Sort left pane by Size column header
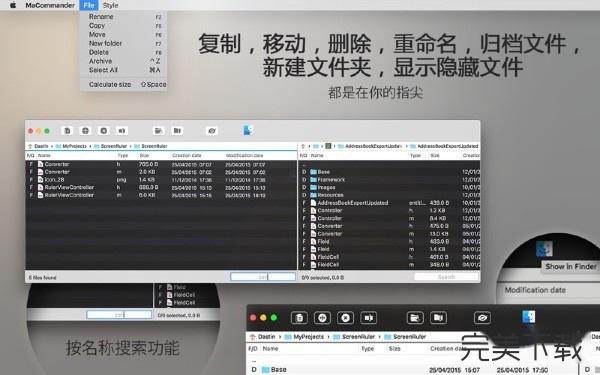 coord(144,156)
